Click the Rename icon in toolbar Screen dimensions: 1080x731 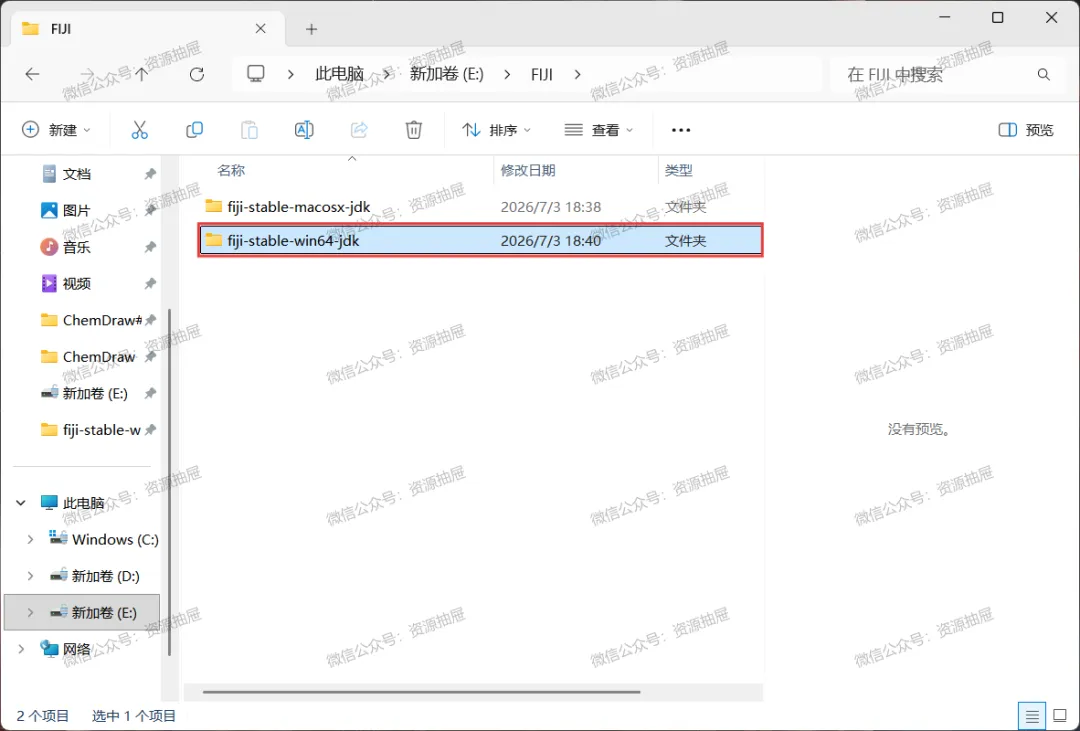coord(304,130)
